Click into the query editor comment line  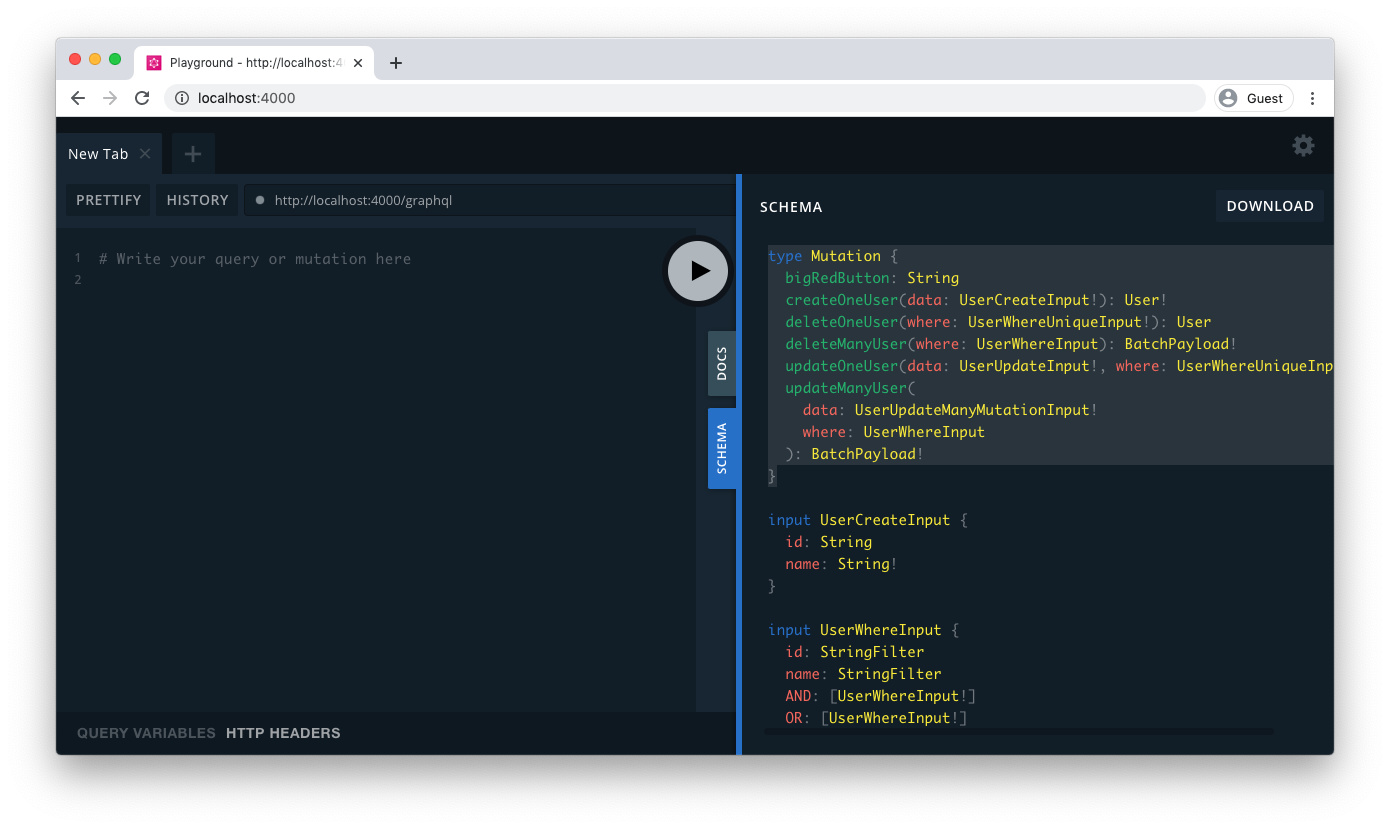pos(255,259)
